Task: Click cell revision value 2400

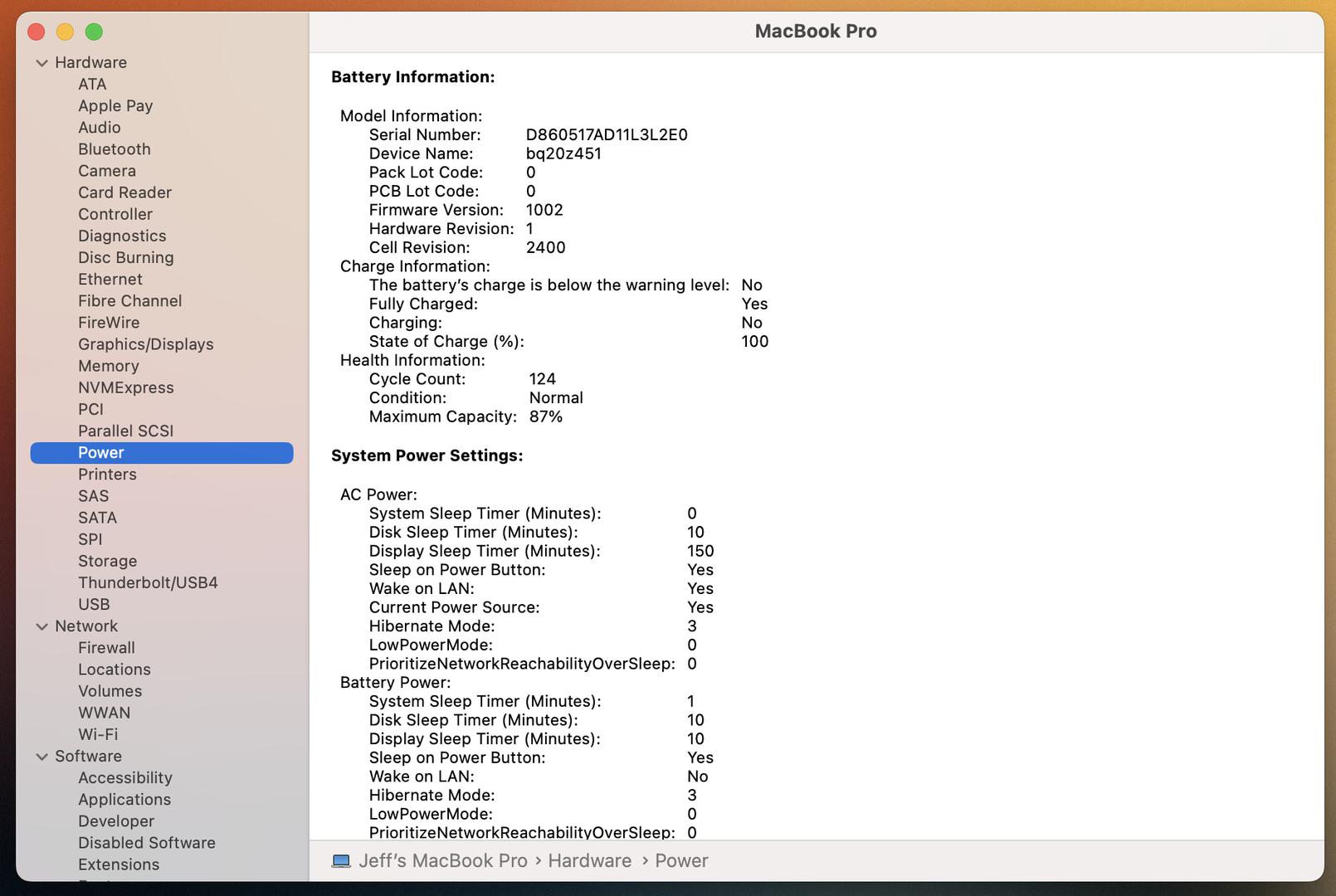Action: (546, 247)
